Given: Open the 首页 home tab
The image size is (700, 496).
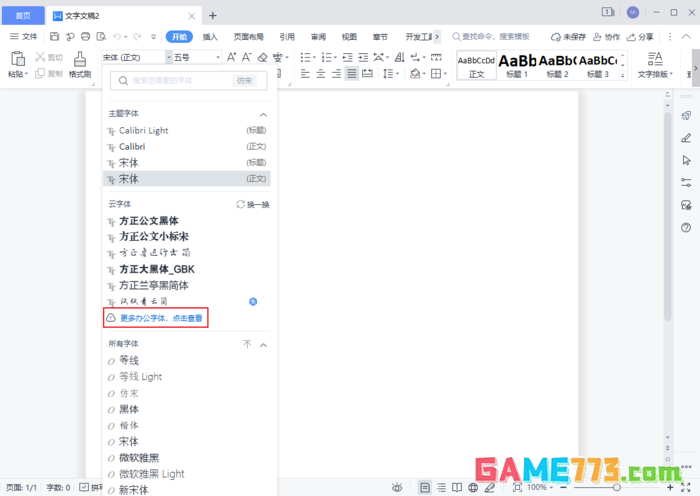Looking at the screenshot, I should click(23, 16).
